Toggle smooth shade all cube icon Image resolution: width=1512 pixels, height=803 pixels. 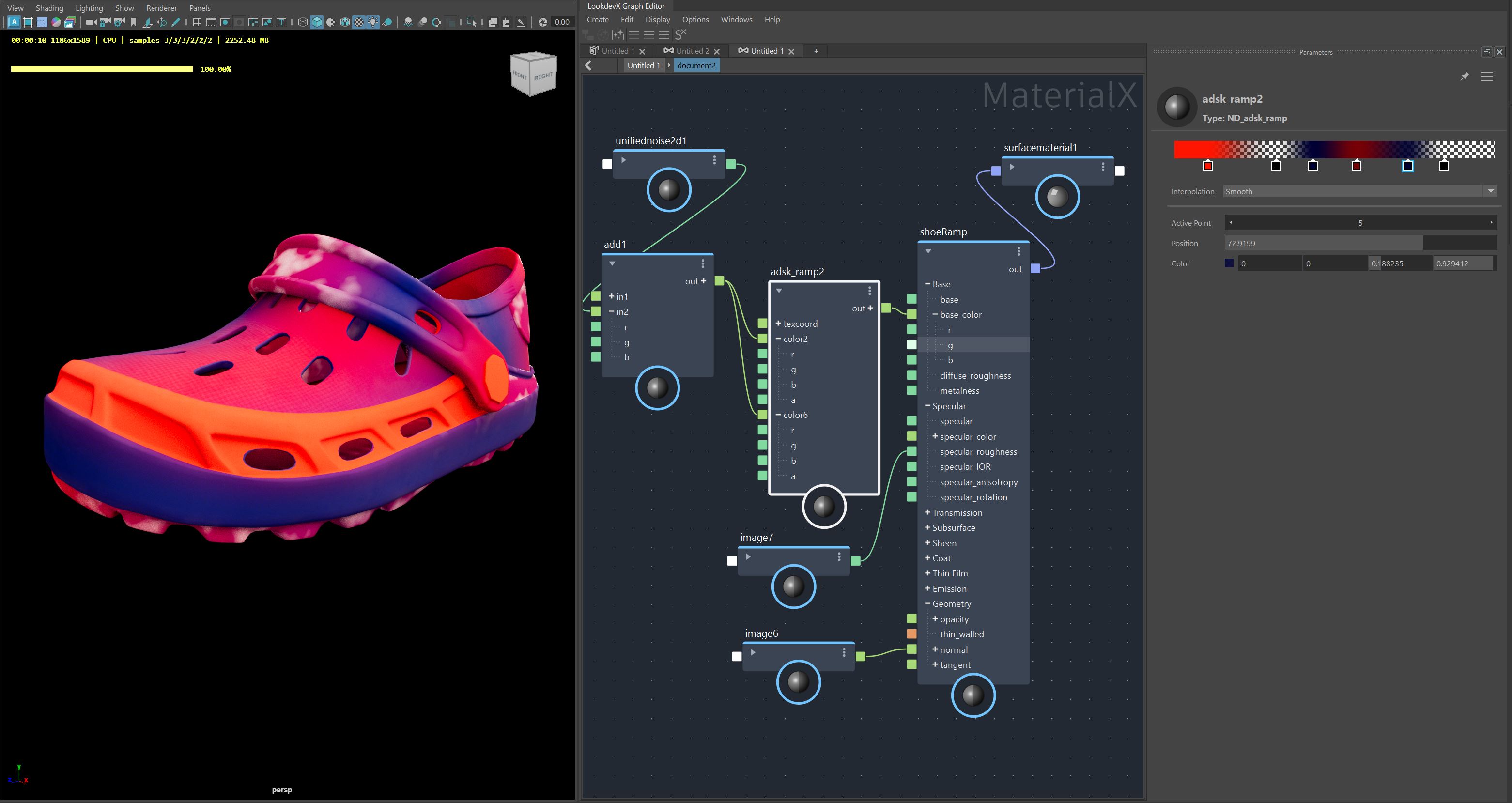pos(317,22)
